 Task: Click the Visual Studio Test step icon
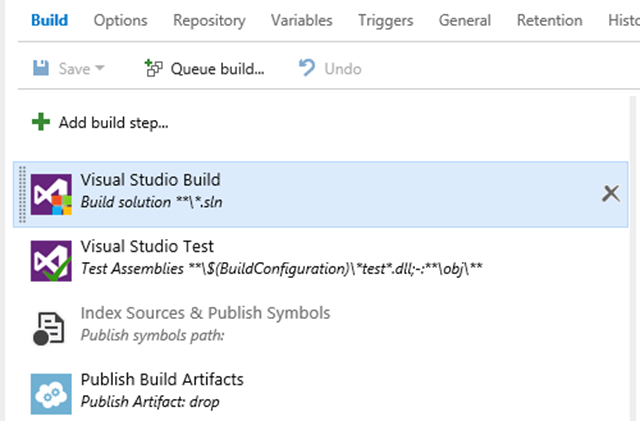pyautogui.click(x=51, y=261)
